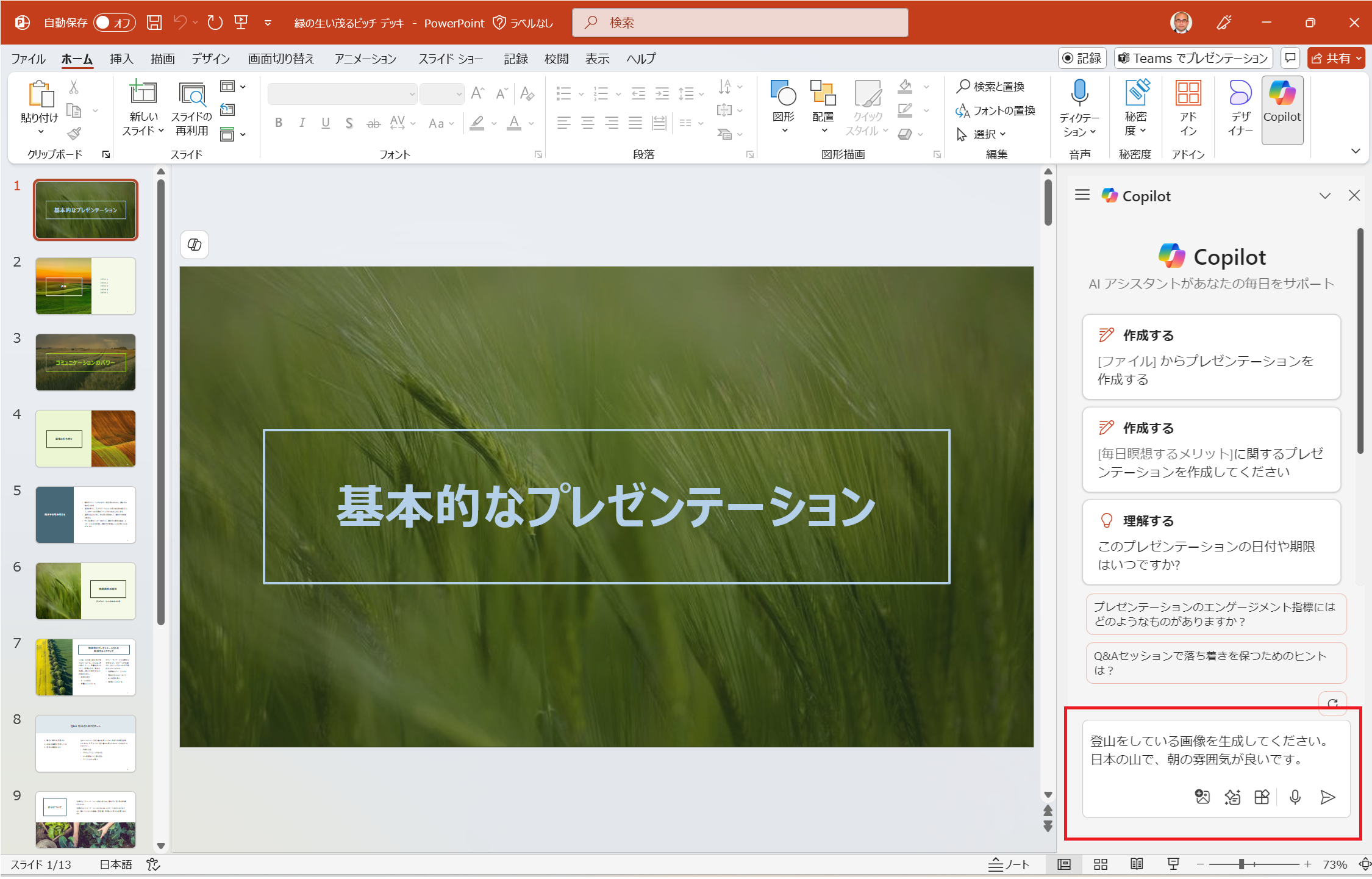This screenshot has width=1372, height=879.
Task: Click create presentation from file card
Action: click(x=1211, y=357)
